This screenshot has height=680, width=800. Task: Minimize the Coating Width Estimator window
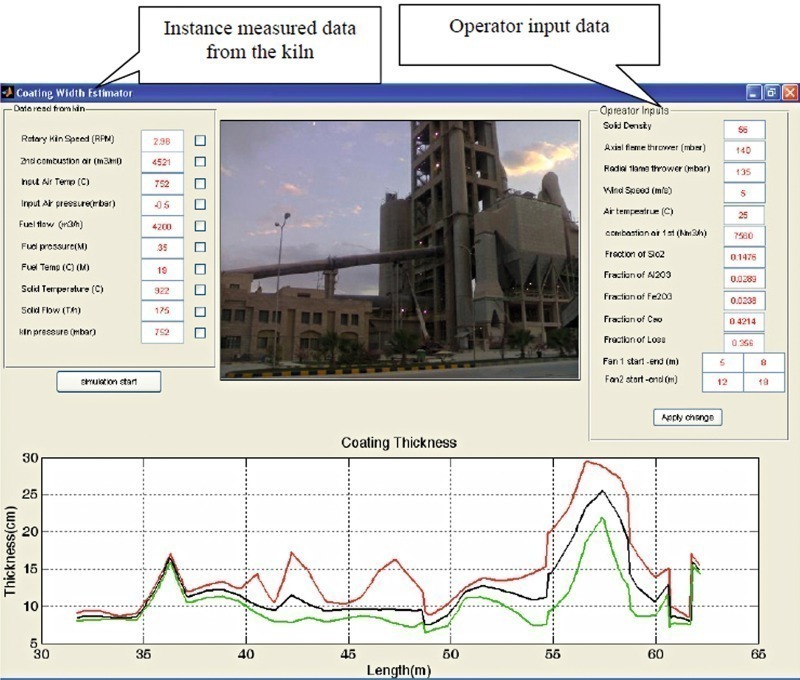pos(753,92)
